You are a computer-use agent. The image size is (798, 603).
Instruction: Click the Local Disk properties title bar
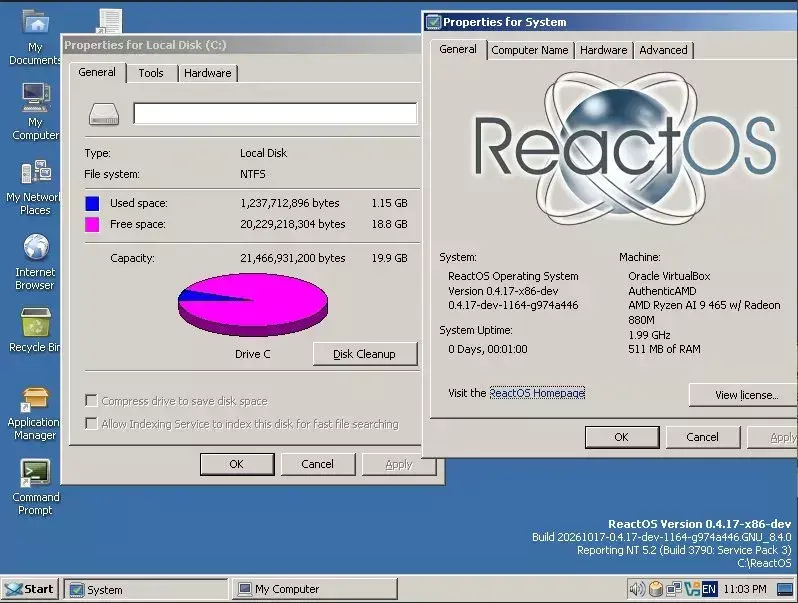[242, 45]
